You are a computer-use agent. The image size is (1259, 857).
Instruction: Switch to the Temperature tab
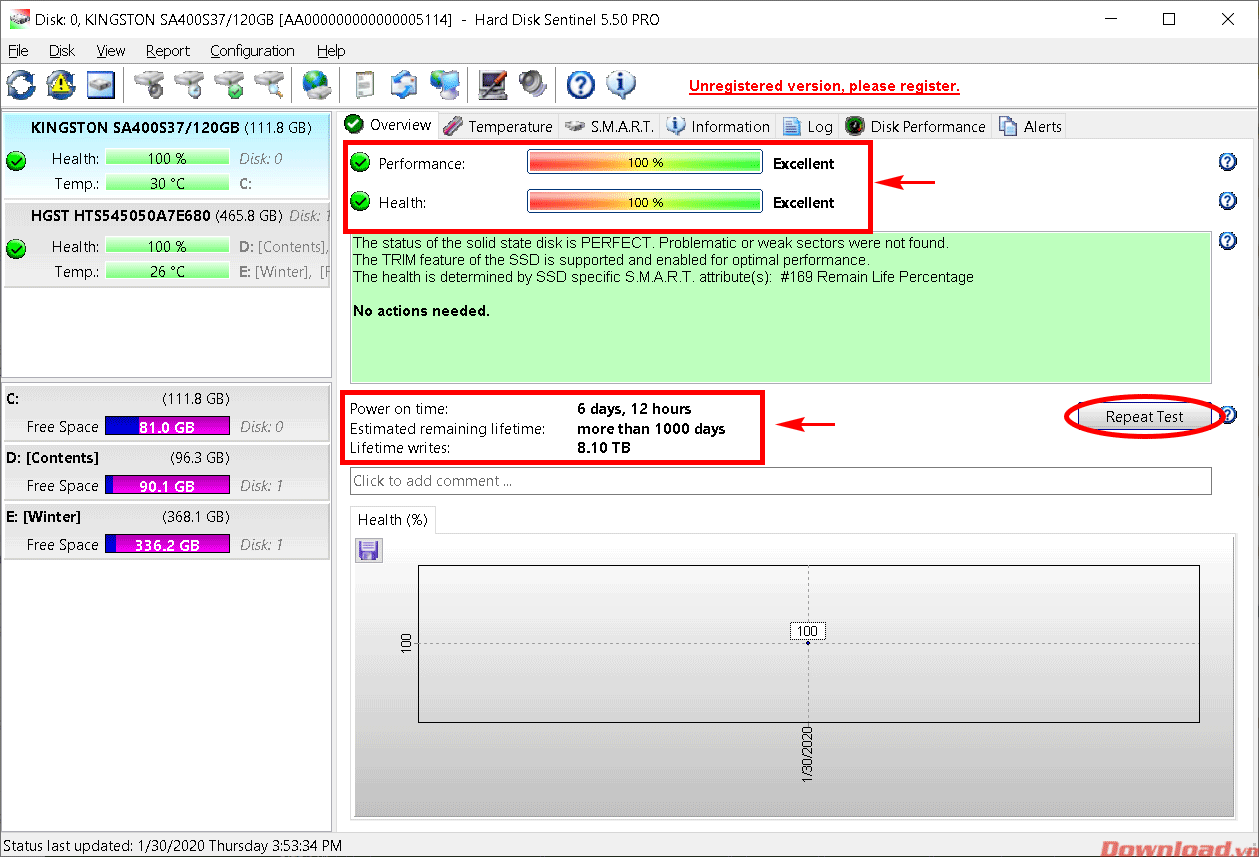click(x=498, y=126)
